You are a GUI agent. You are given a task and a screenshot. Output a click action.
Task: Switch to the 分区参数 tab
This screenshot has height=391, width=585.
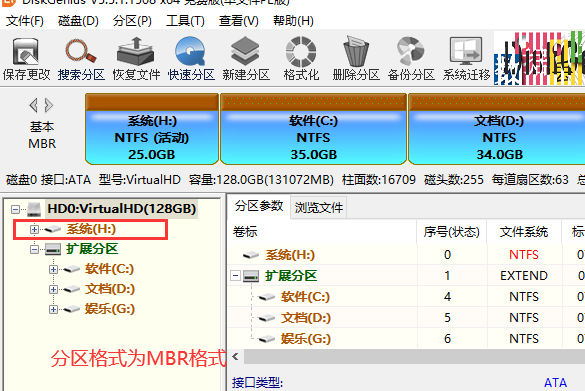tap(259, 206)
